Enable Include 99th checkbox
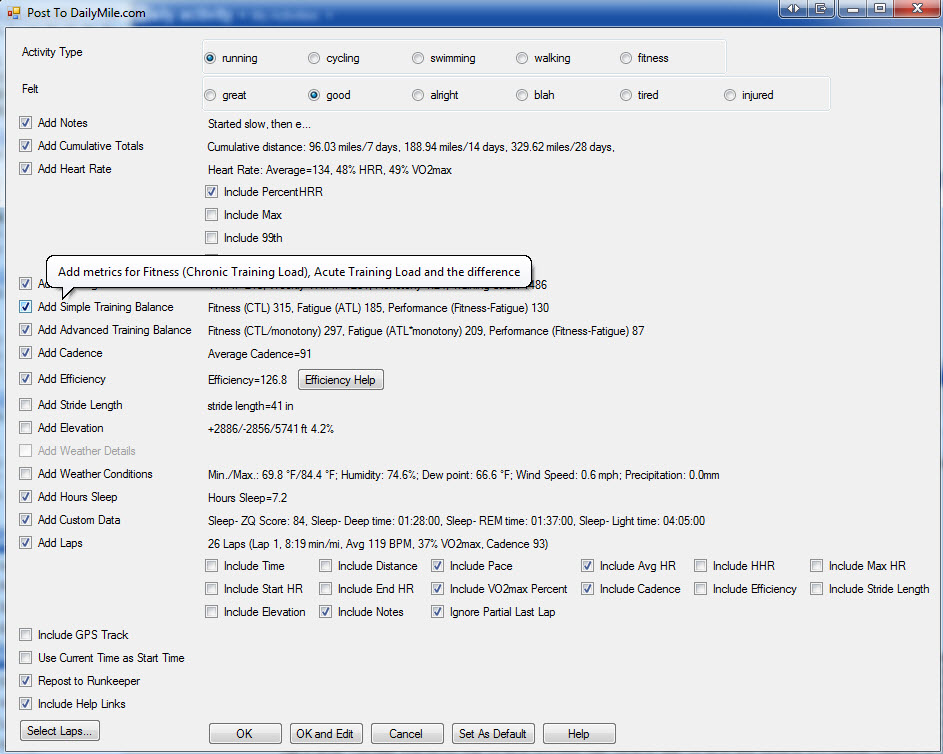Screen dimensions: 943x754 [211, 238]
